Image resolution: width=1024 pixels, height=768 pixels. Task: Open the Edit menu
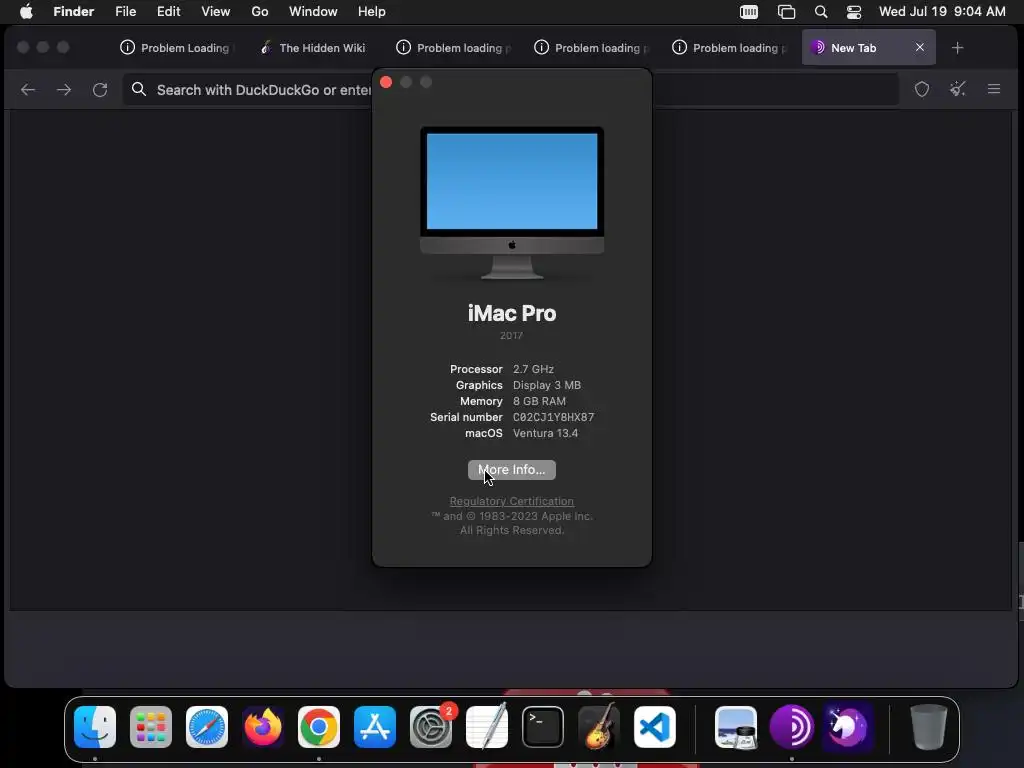point(168,12)
